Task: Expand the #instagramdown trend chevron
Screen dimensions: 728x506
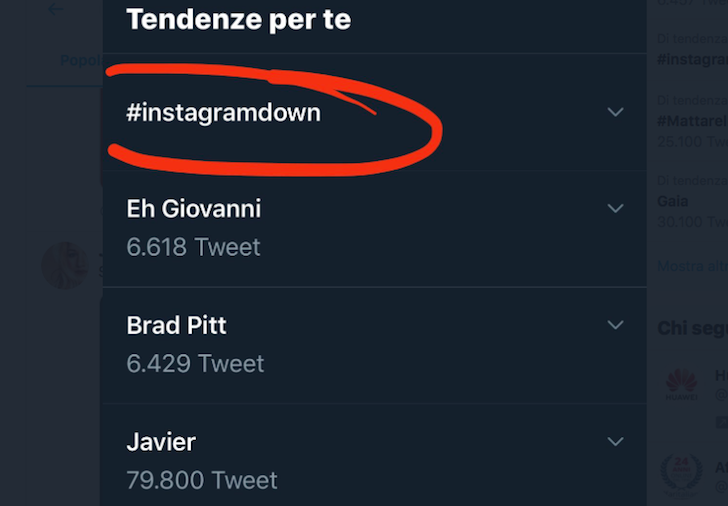Action: 615,112
